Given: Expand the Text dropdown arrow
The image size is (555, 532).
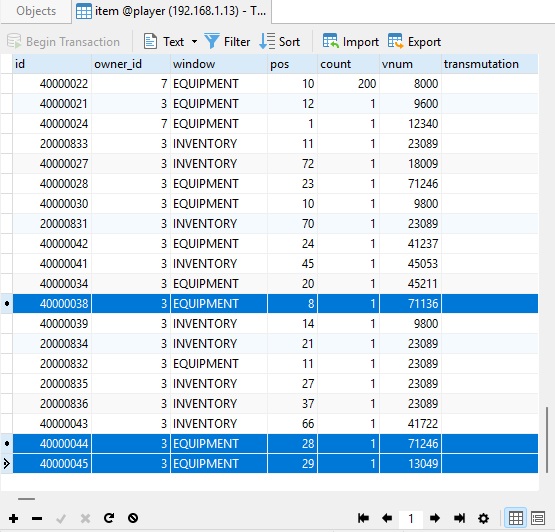Looking at the screenshot, I should pyautogui.click(x=194, y=42).
